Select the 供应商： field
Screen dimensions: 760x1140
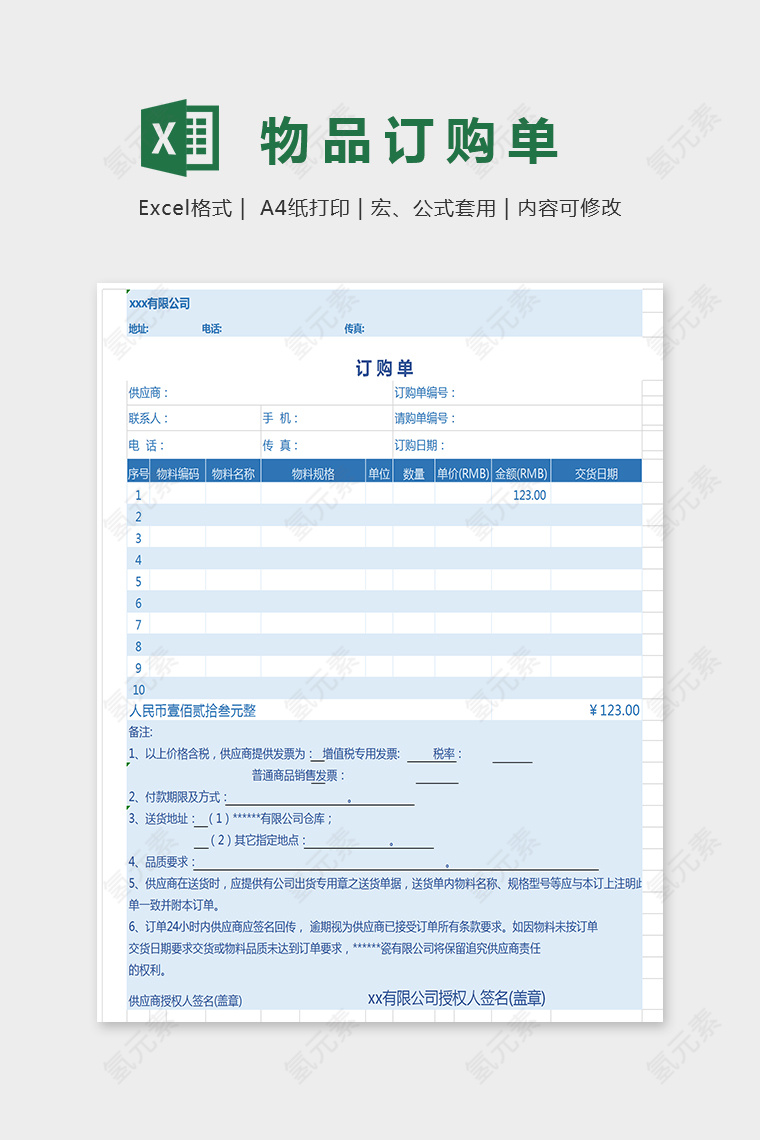(260, 393)
